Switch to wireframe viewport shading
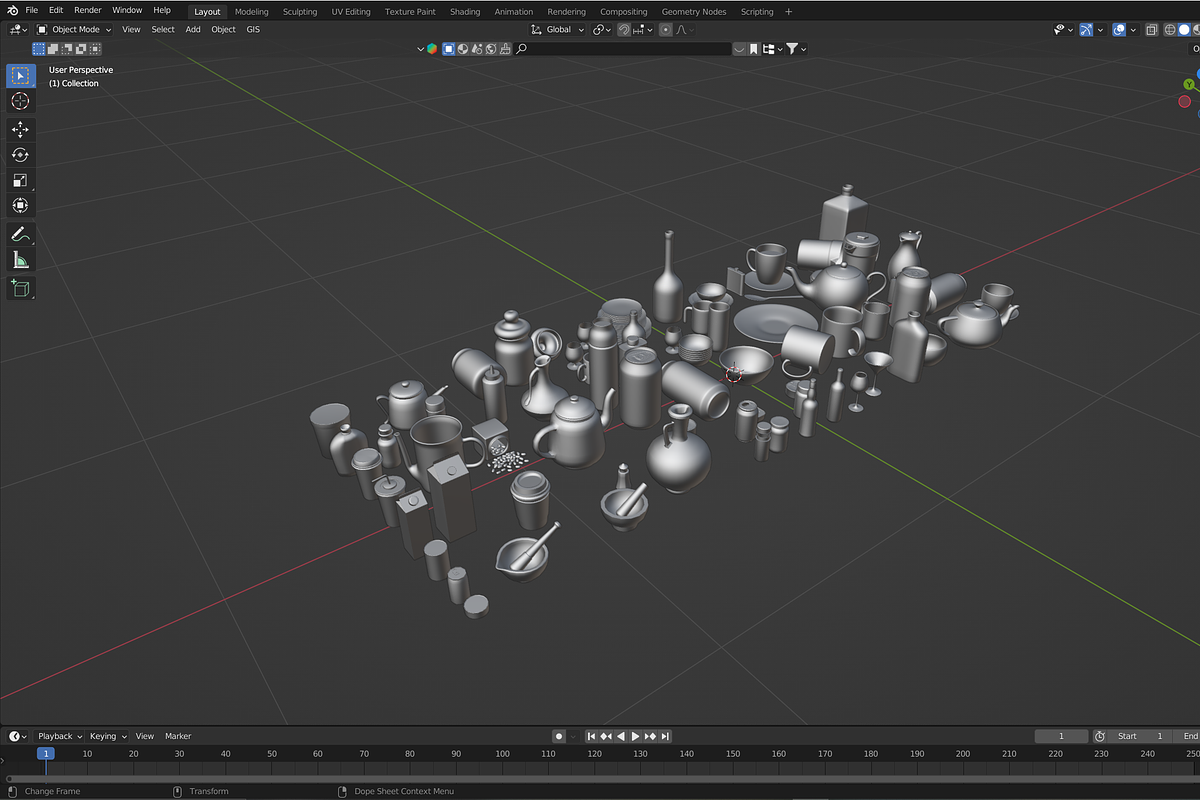The width and height of the screenshot is (1200, 800). pyautogui.click(x=1170, y=30)
